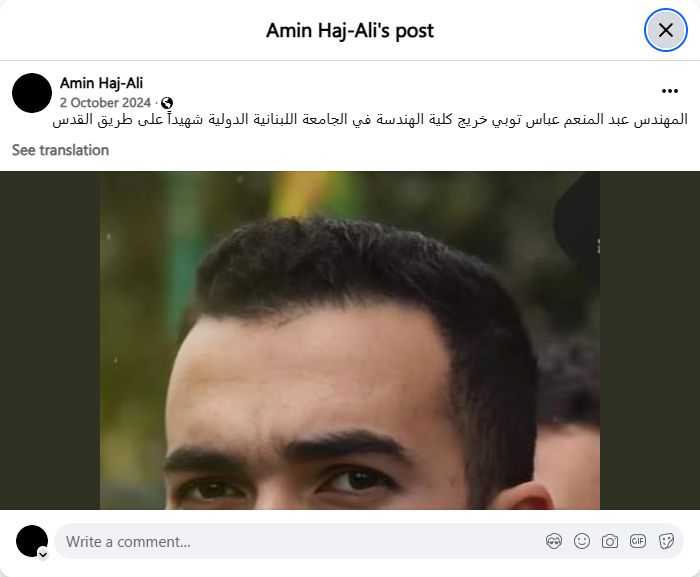Open the posted photo of the man
The image size is (700, 577).
[350, 340]
